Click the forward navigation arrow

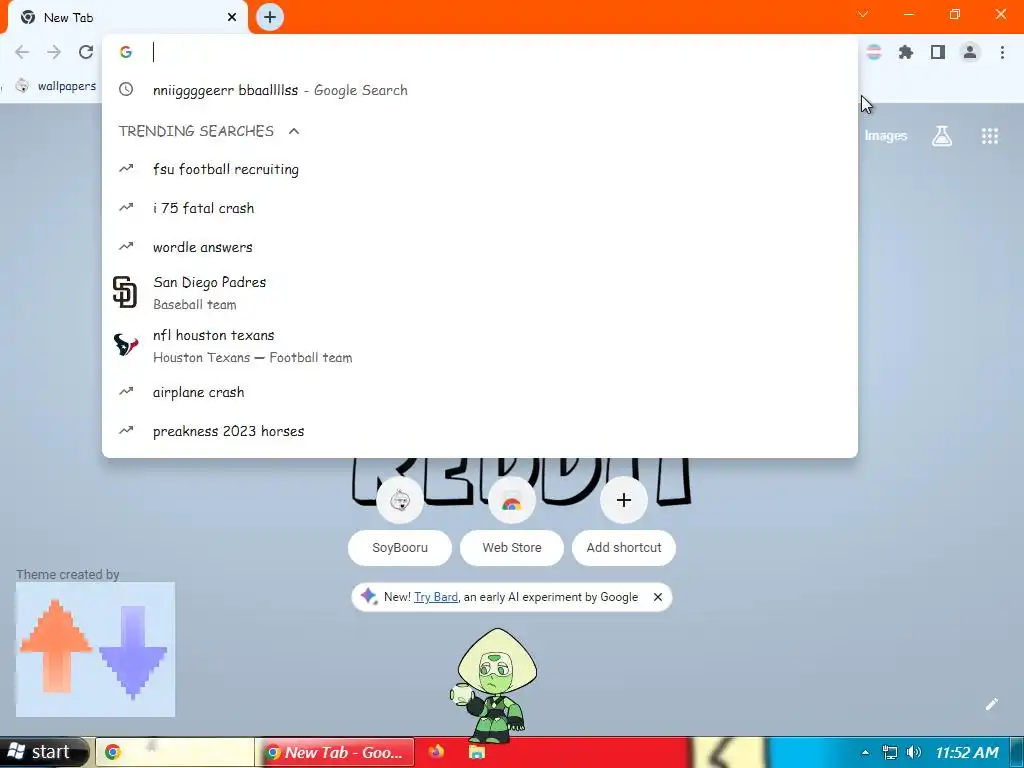click(54, 52)
